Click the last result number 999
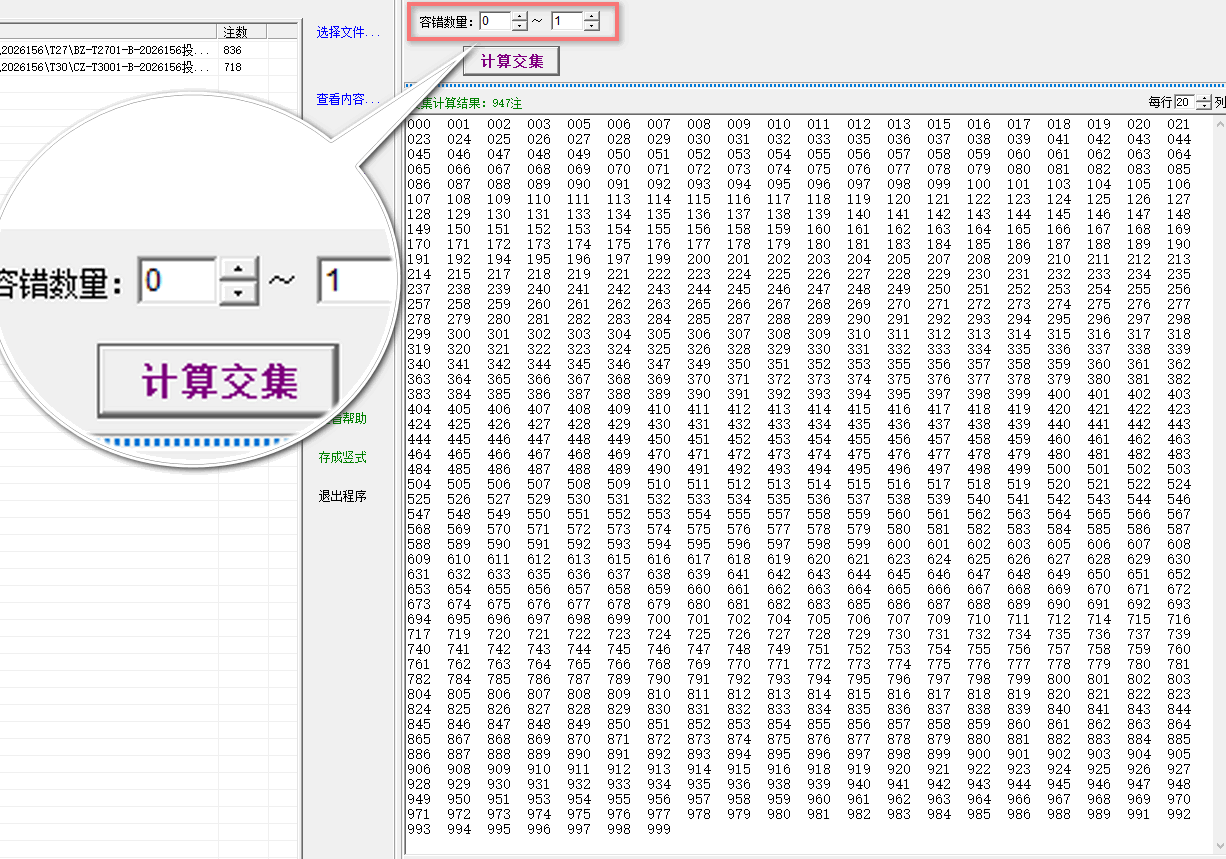This screenshot has width=1226, height=859. click(659, 829)
